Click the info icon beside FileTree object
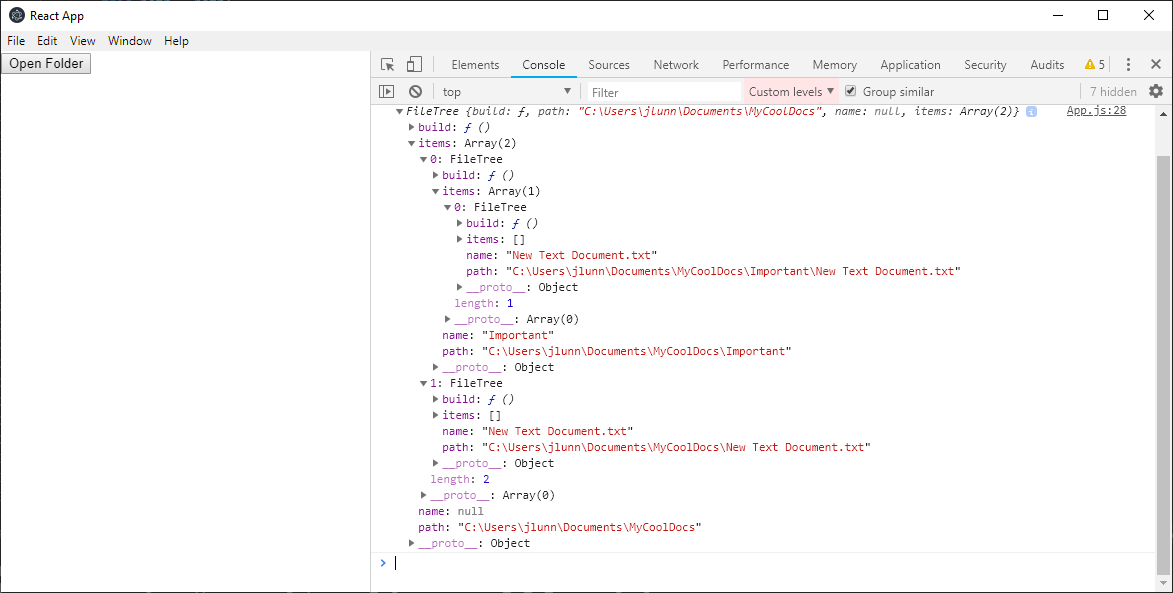1173x593 pixels. click(x=1031, y=111)
